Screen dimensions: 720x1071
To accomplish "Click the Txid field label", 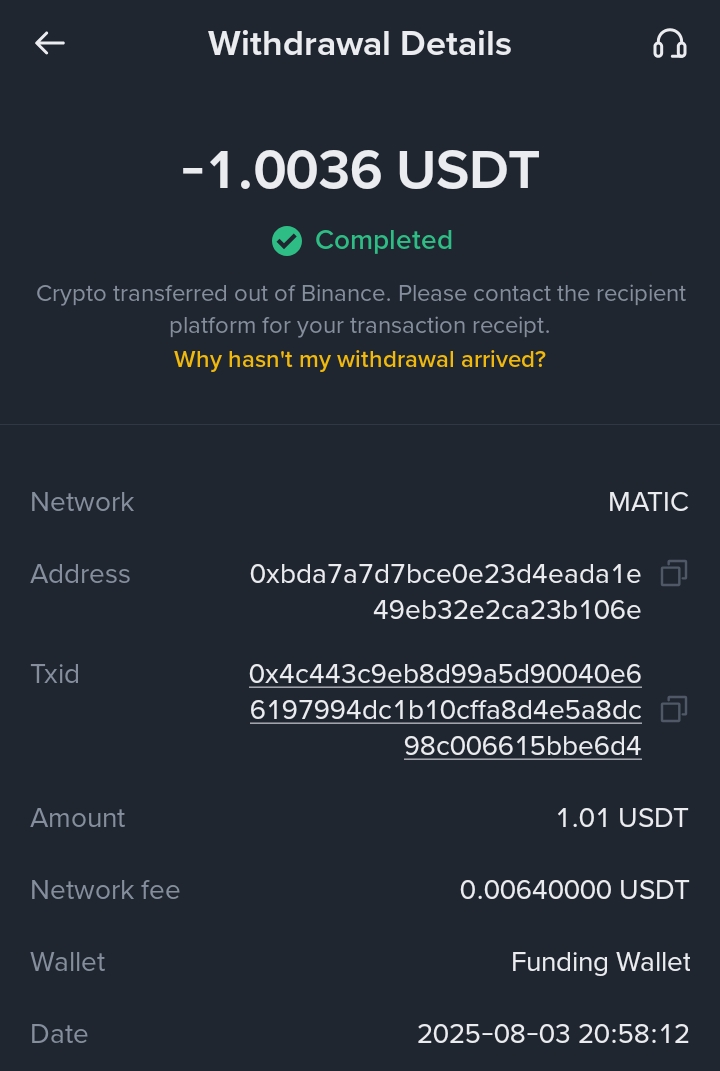I will tap(55, 674).
